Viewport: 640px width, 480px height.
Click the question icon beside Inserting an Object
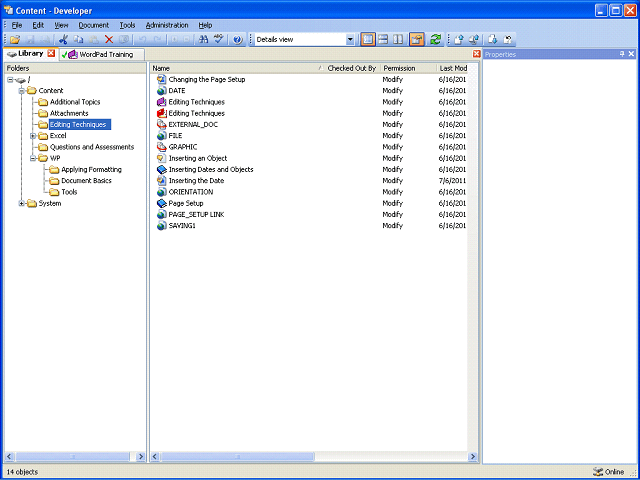162,158
